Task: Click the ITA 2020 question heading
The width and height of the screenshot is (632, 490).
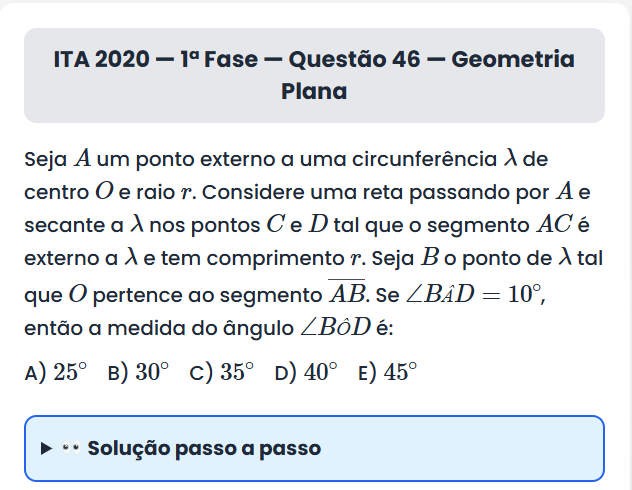Action: [314, 60]
